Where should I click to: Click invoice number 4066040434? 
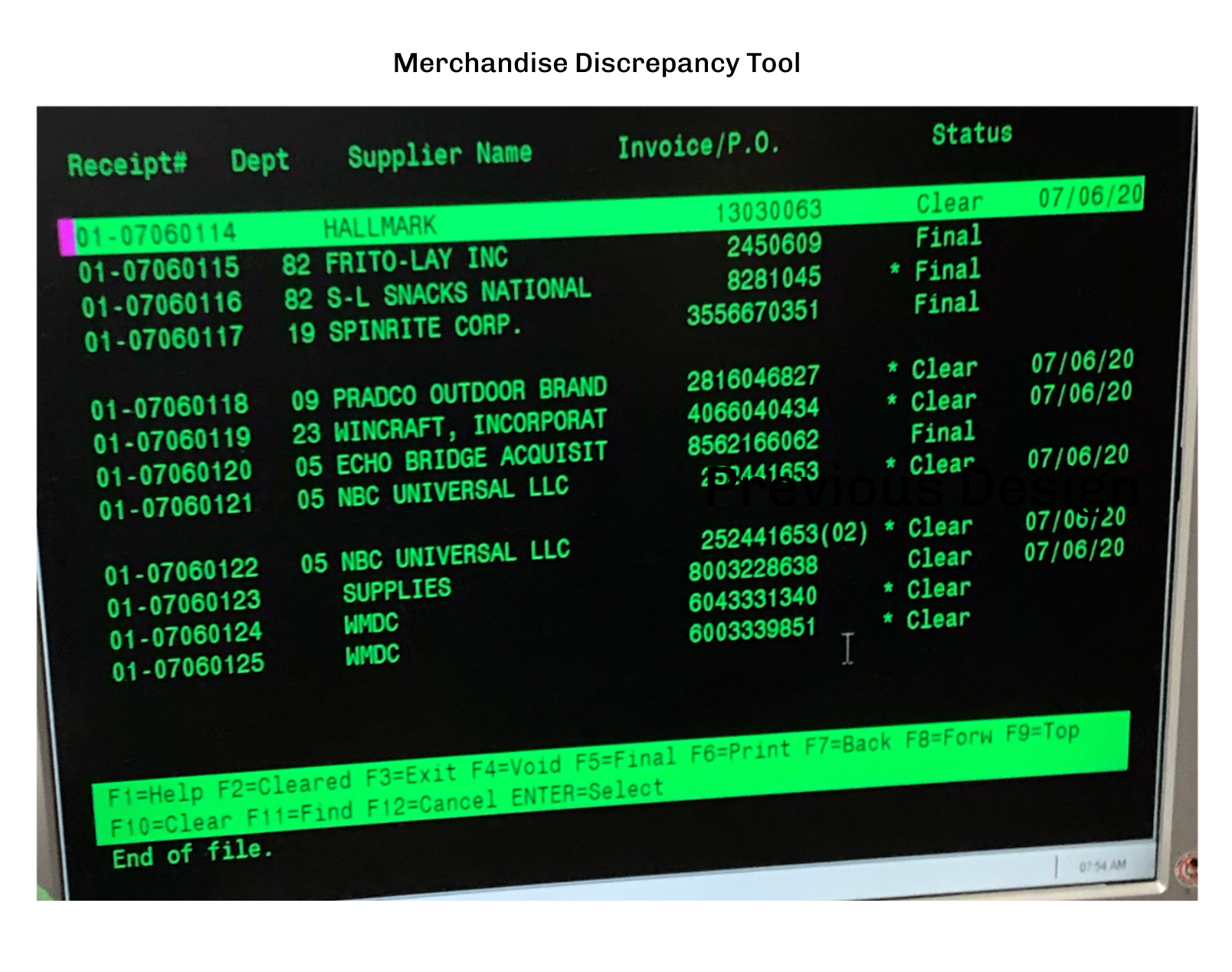click(x=754, y=411)
